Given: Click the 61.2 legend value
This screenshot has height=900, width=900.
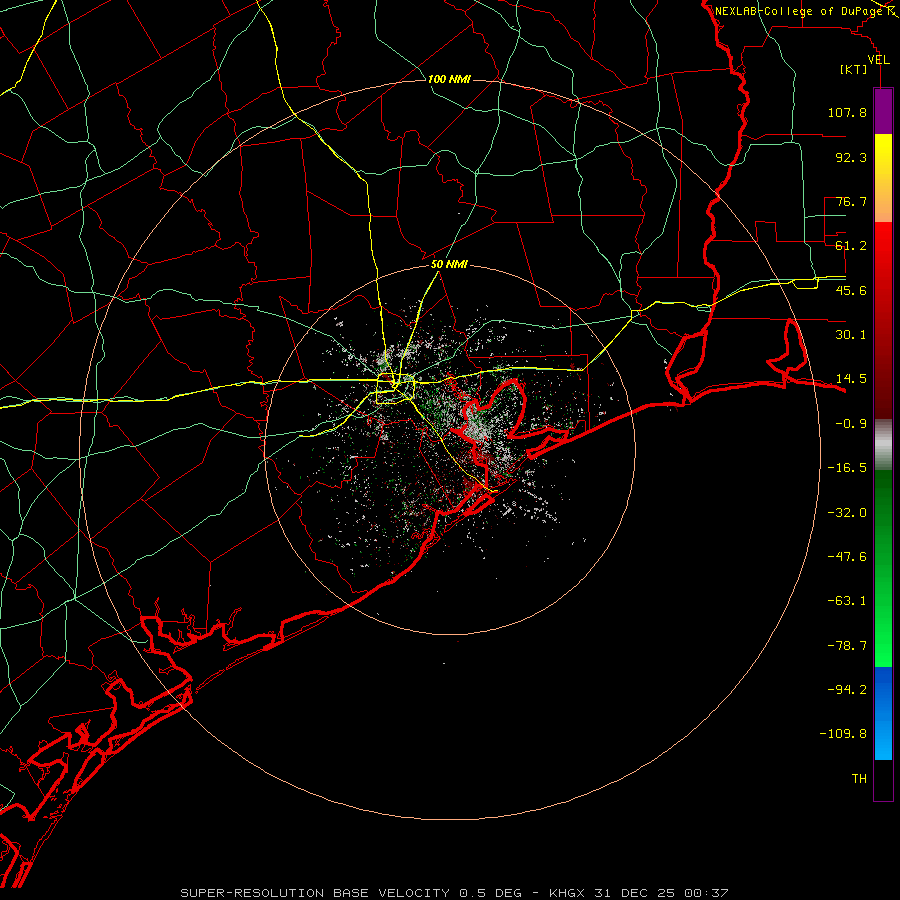Looking at the screenshot, I should pos(851,246).
